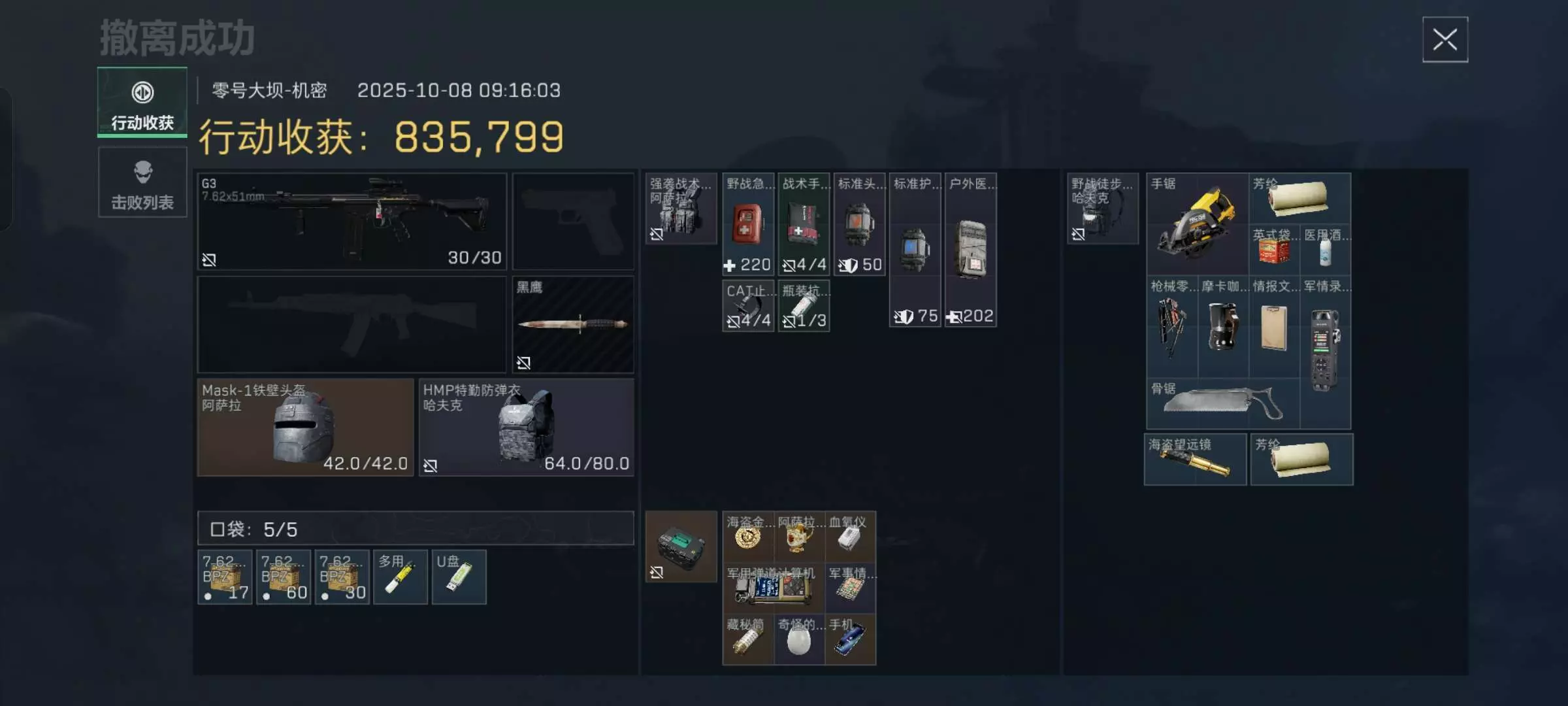1568x706 pixels.
Task: Click the 口袋 5/5 pocket header
Action: point(416,528)
